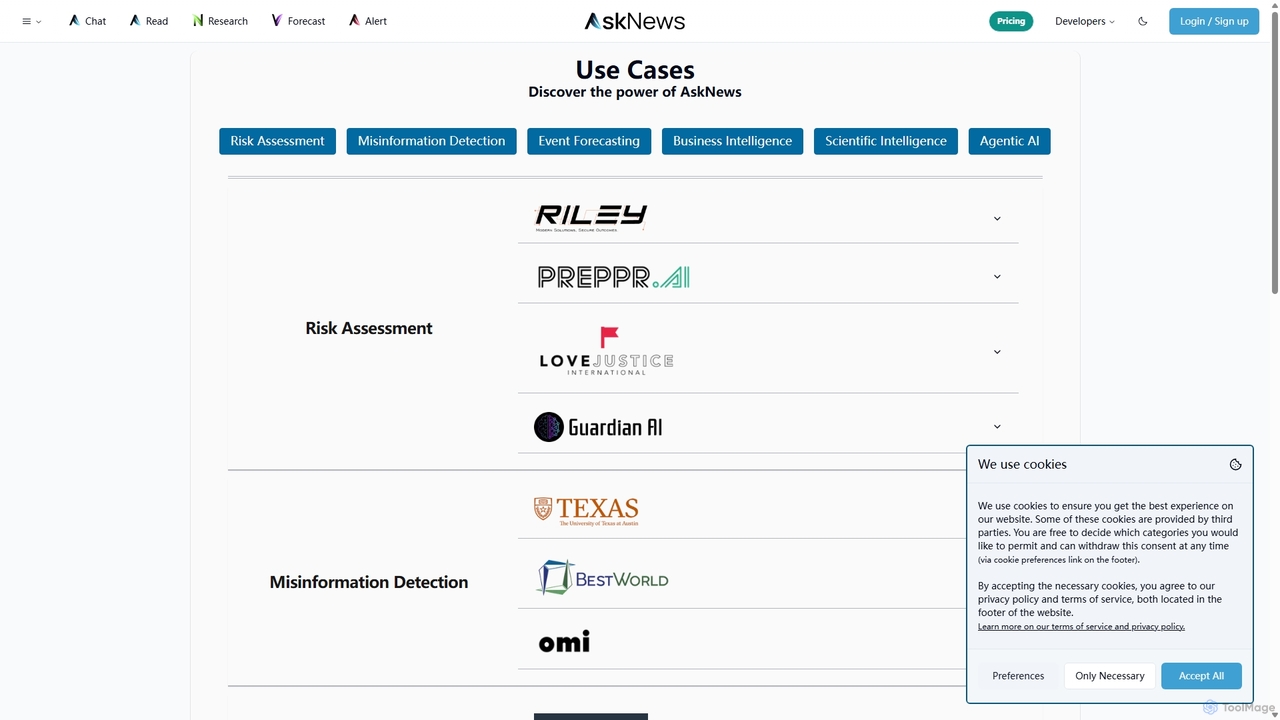The image size is (1280, 720).
Task: Accept All cookies
Action: 1201,676
